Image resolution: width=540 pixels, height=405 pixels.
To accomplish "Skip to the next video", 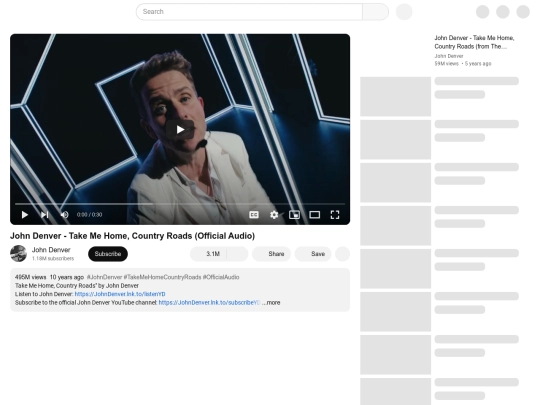I will coord(44,215).
